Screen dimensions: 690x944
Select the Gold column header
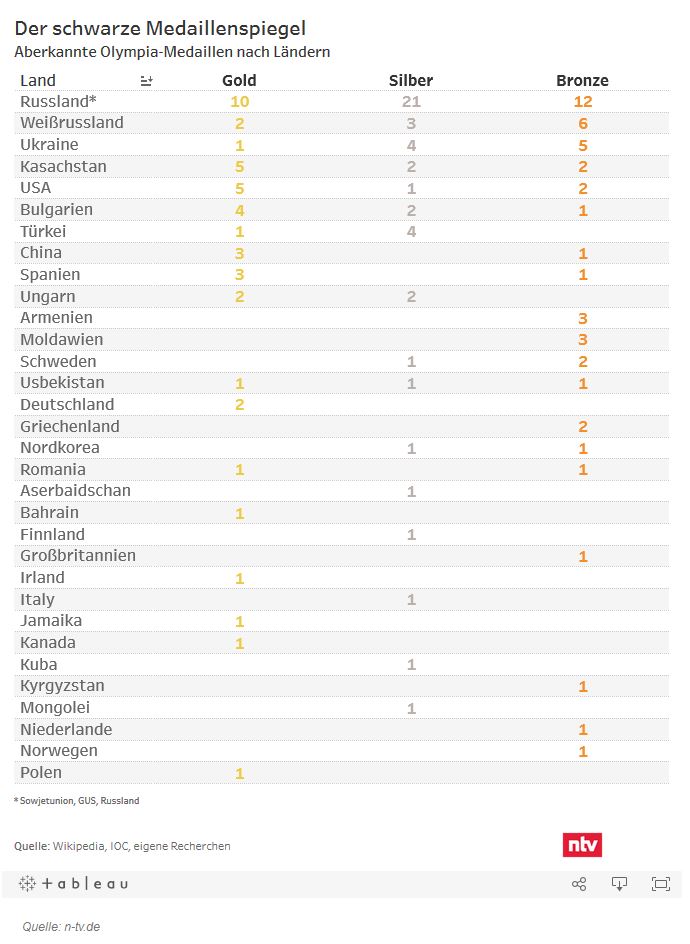(x=239, y=81)
